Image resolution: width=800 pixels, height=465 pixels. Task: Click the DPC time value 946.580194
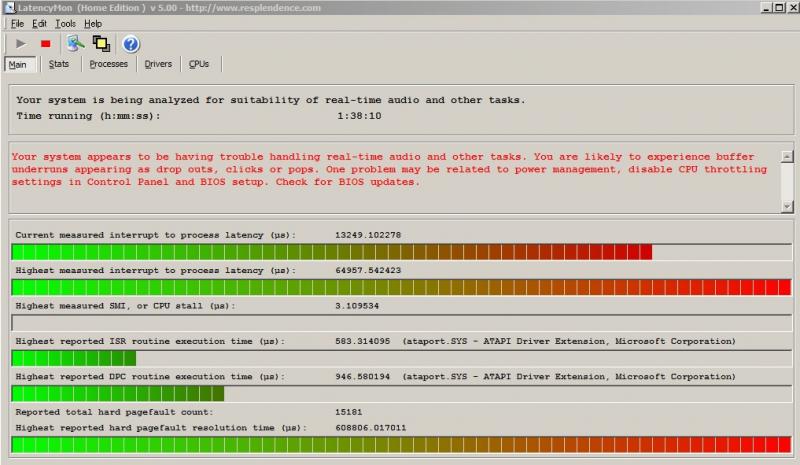(363, 377)
